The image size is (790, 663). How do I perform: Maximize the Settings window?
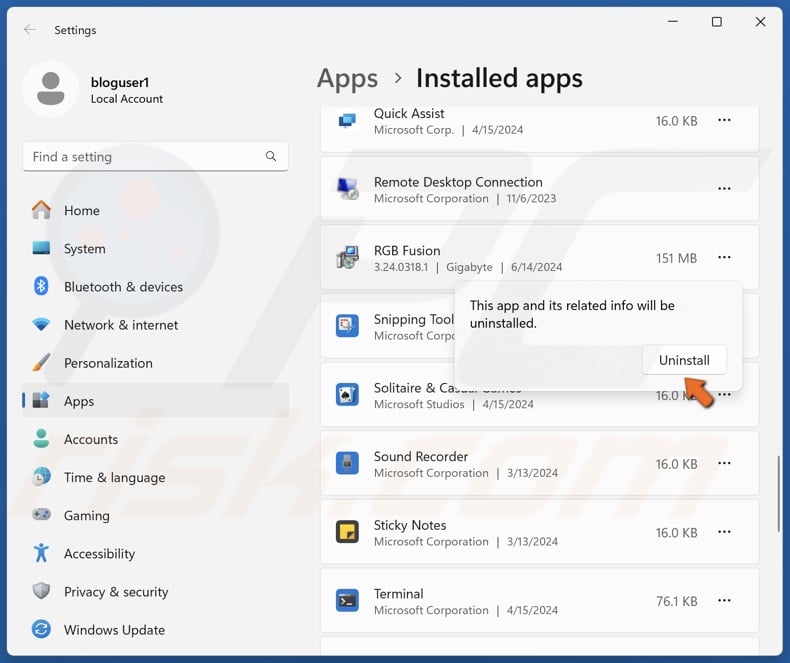(x=716, y=22)
